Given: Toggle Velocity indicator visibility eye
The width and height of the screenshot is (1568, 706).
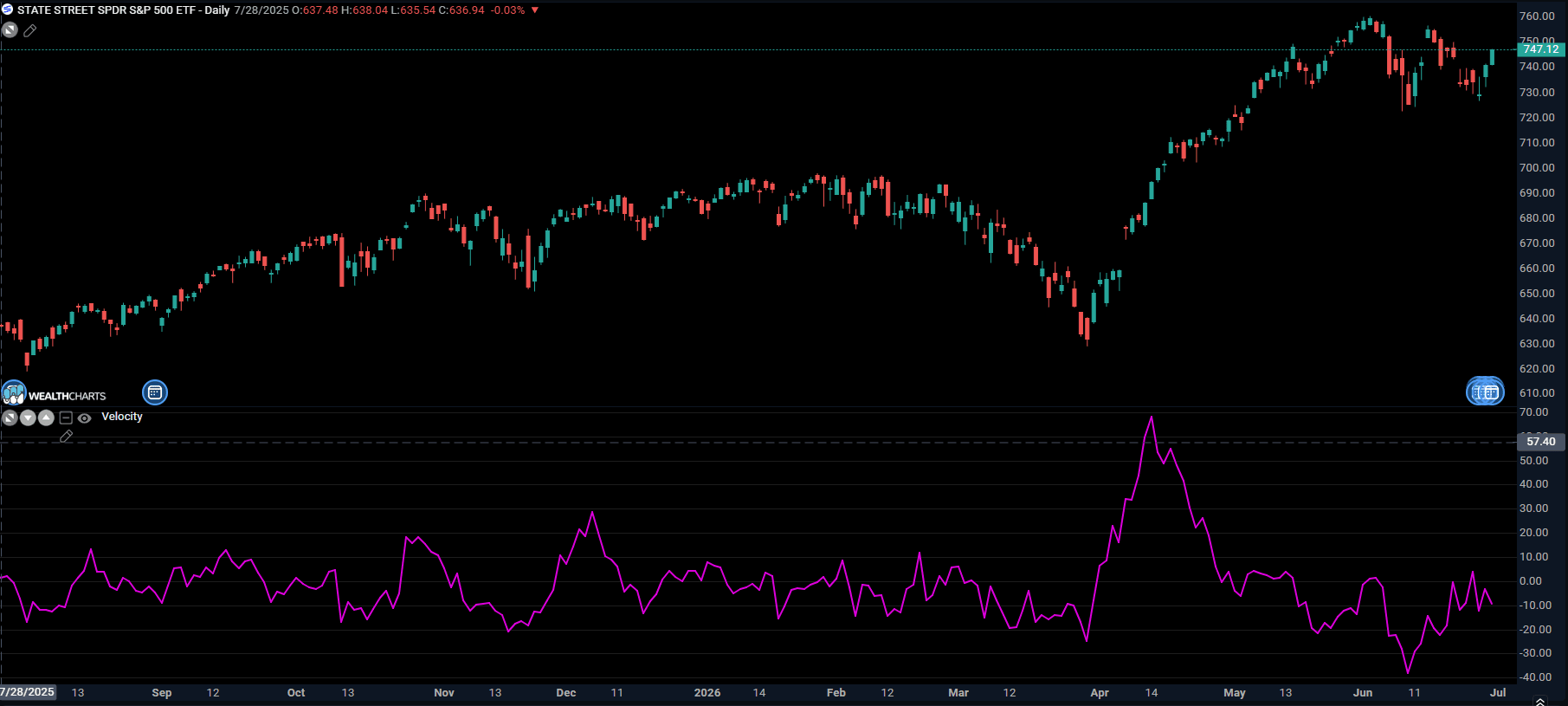Looking at the screenshot, I should tap(84, 418).
